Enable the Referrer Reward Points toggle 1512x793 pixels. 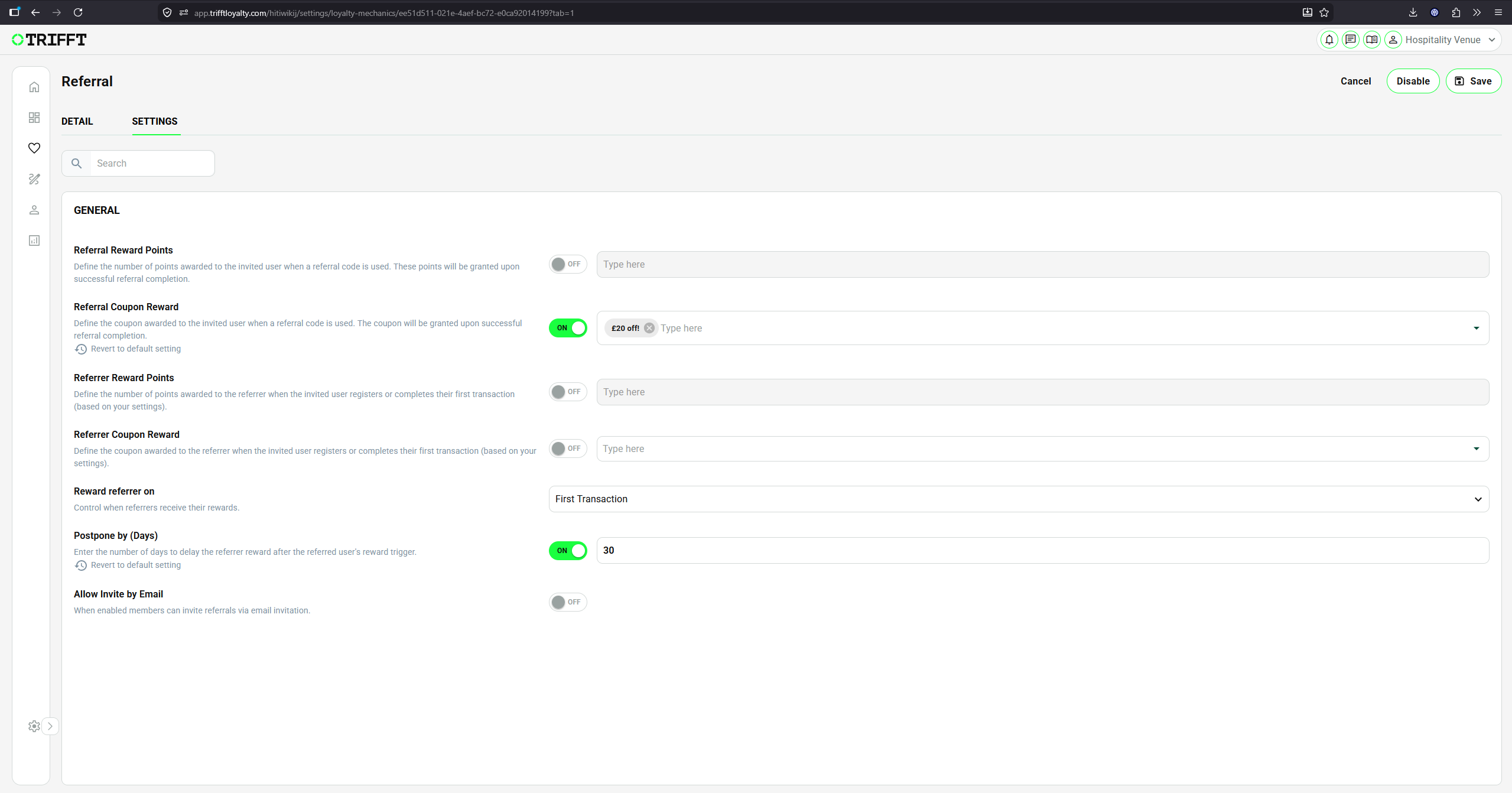(568, 392)
